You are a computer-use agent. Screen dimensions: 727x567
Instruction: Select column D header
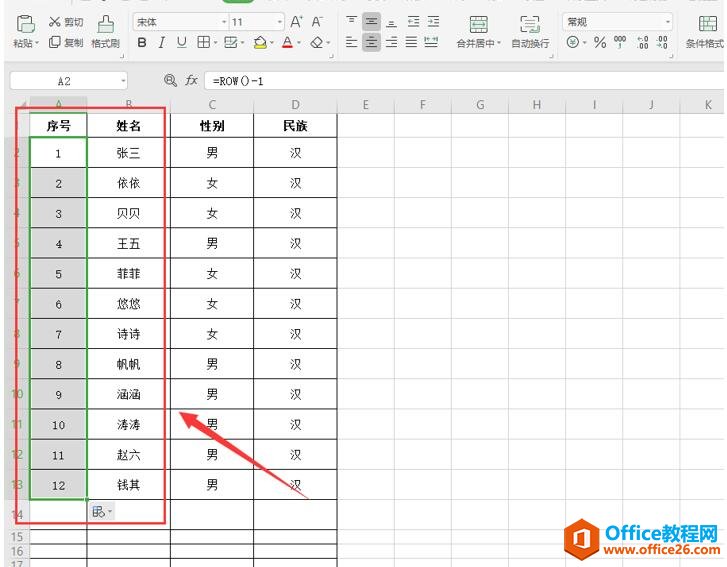[x=295, y=105]
